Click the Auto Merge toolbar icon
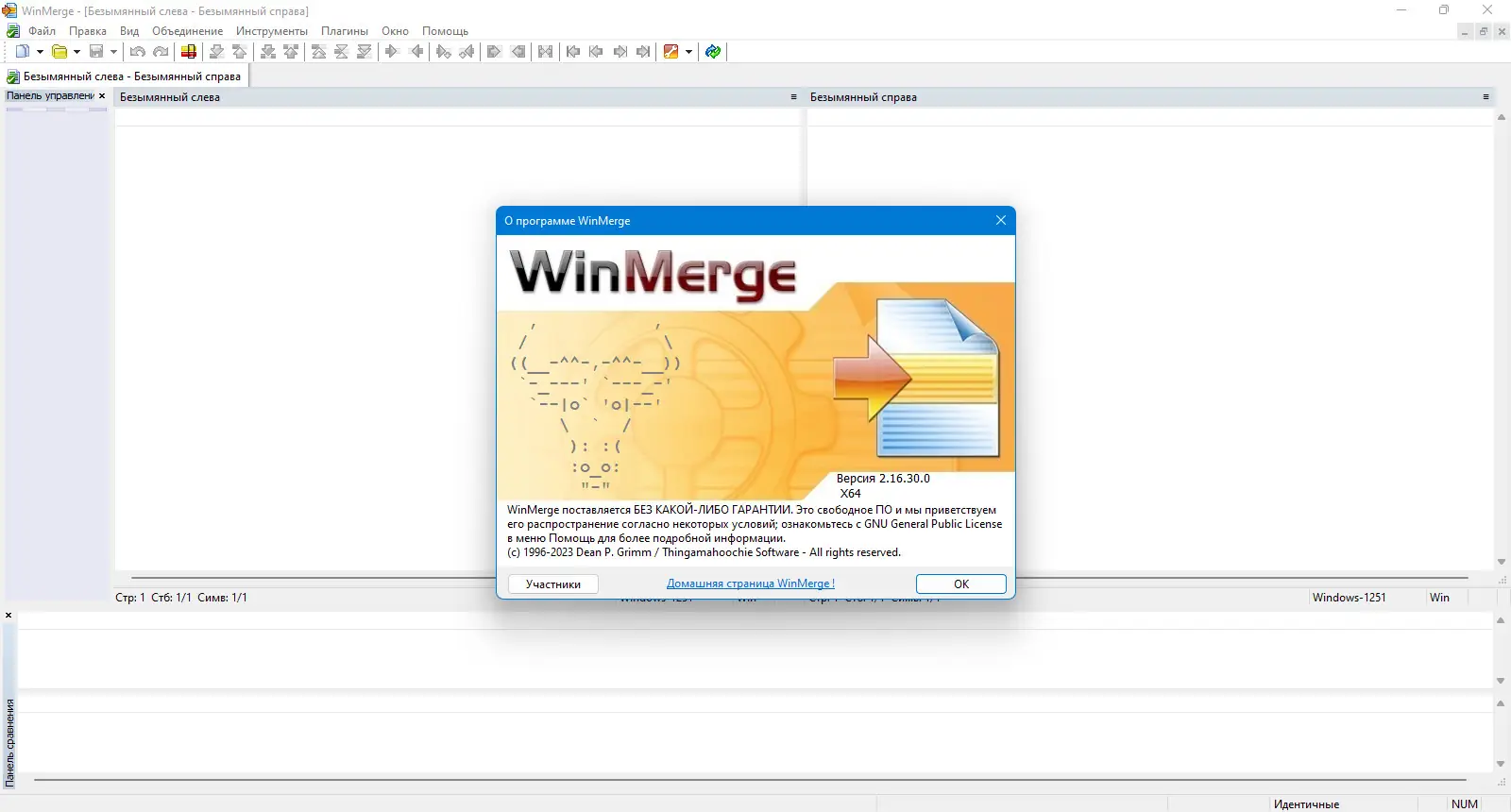 [x=546, y=52]
